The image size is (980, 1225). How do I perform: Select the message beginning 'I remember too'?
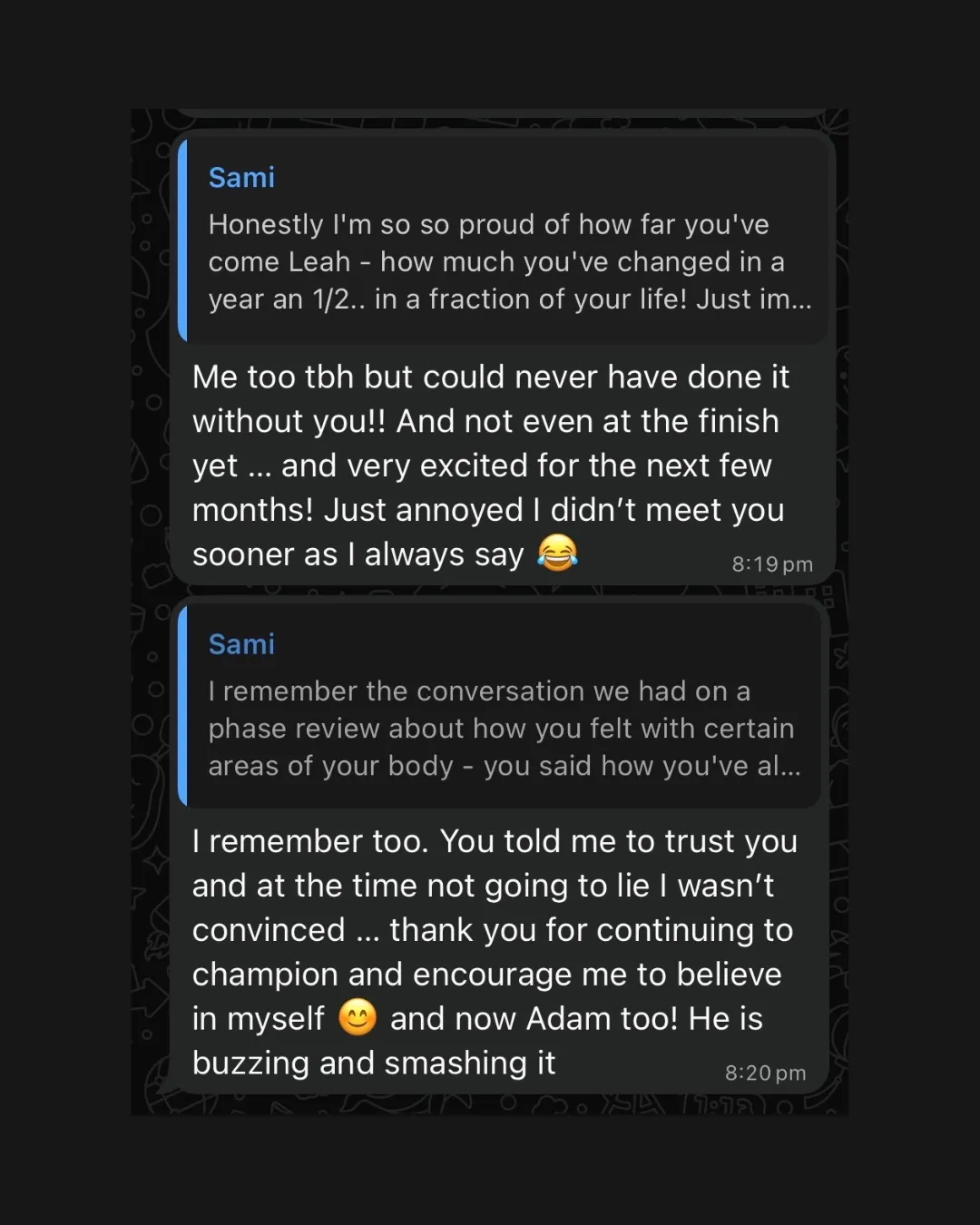[499, 952]
